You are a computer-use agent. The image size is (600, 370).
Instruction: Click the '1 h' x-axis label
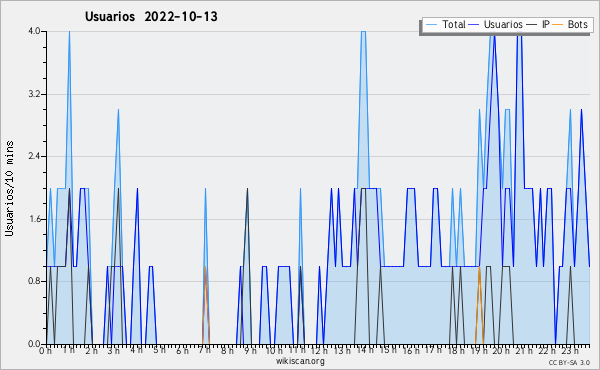click(x=69, y=350)
